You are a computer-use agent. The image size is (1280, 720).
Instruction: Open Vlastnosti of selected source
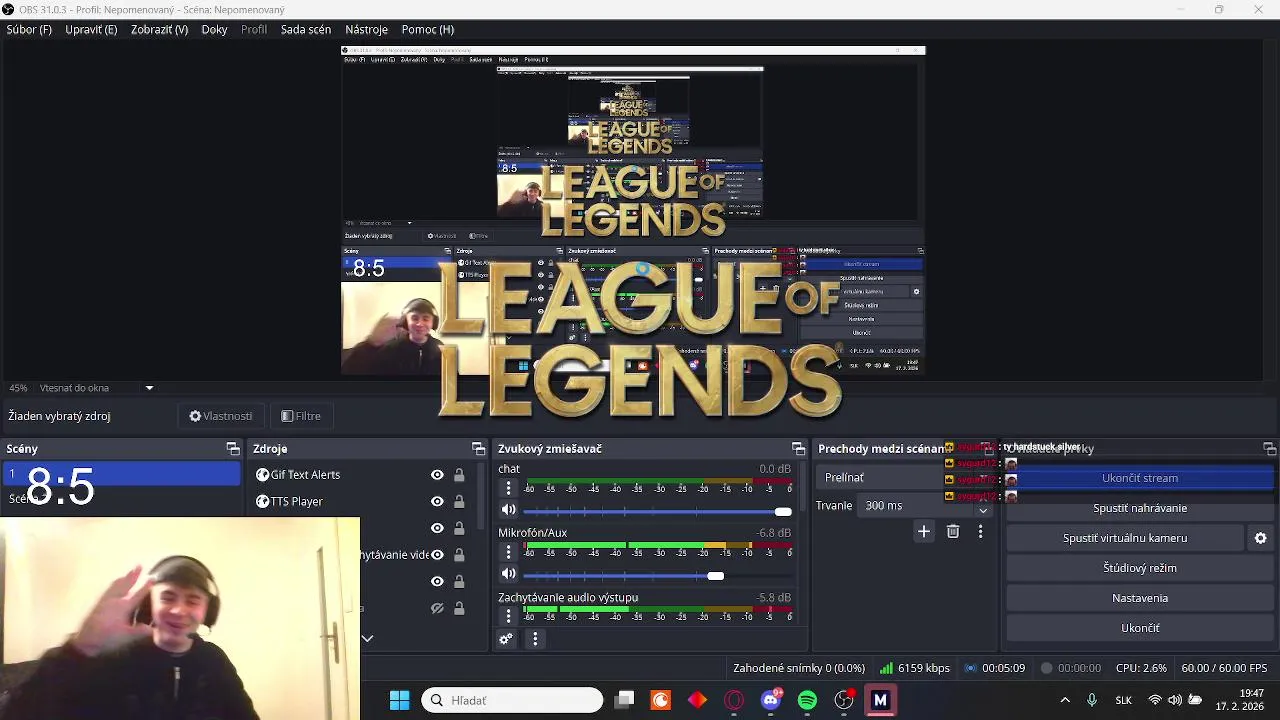tap(221, 416)
